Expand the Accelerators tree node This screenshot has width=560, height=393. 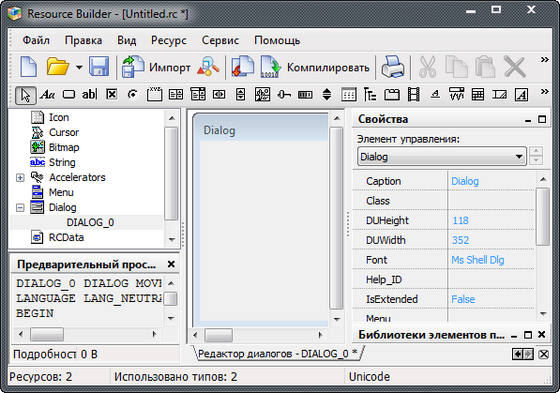coord(20,177)
